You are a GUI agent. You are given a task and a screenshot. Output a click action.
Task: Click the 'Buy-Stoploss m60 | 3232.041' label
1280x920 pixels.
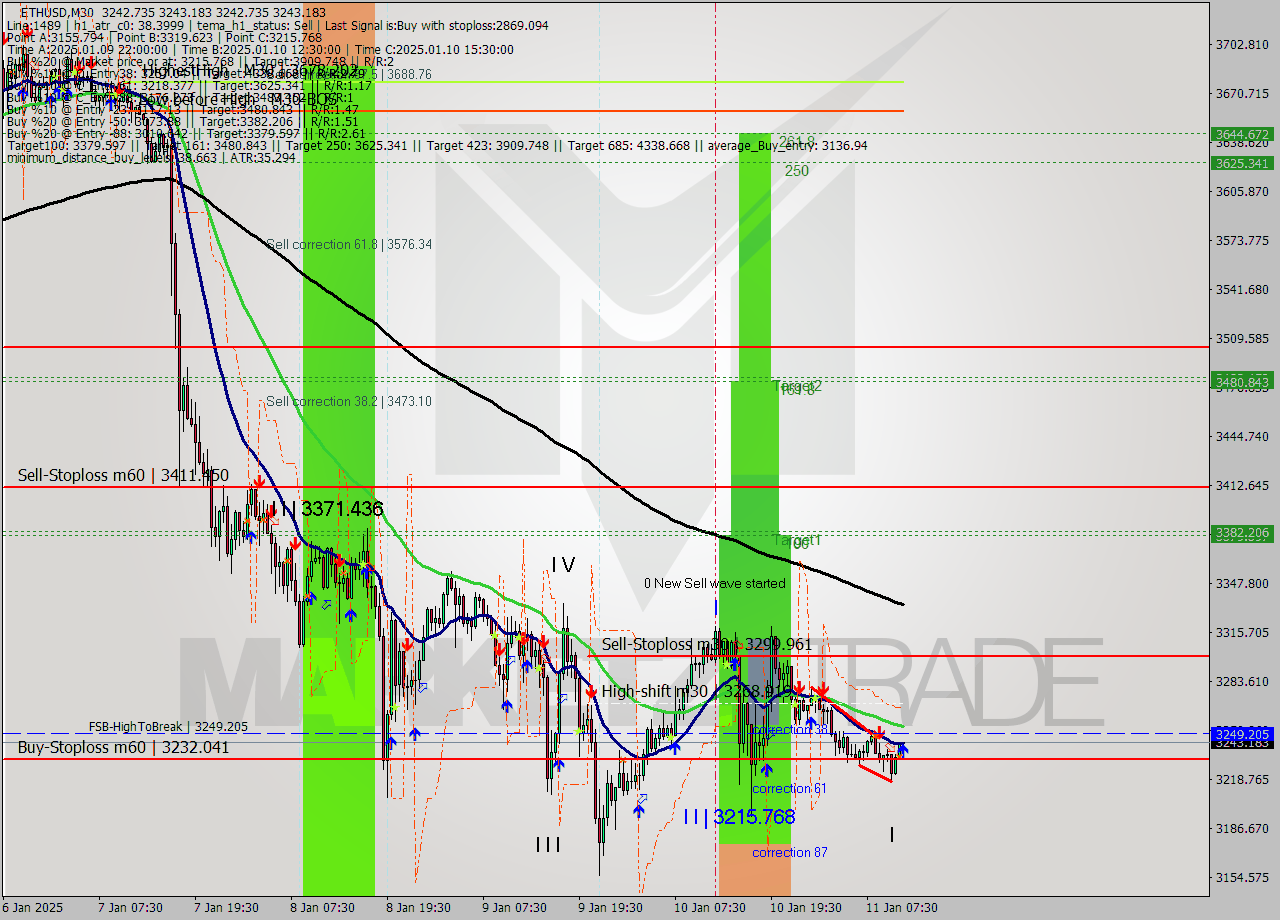[123, 747]
